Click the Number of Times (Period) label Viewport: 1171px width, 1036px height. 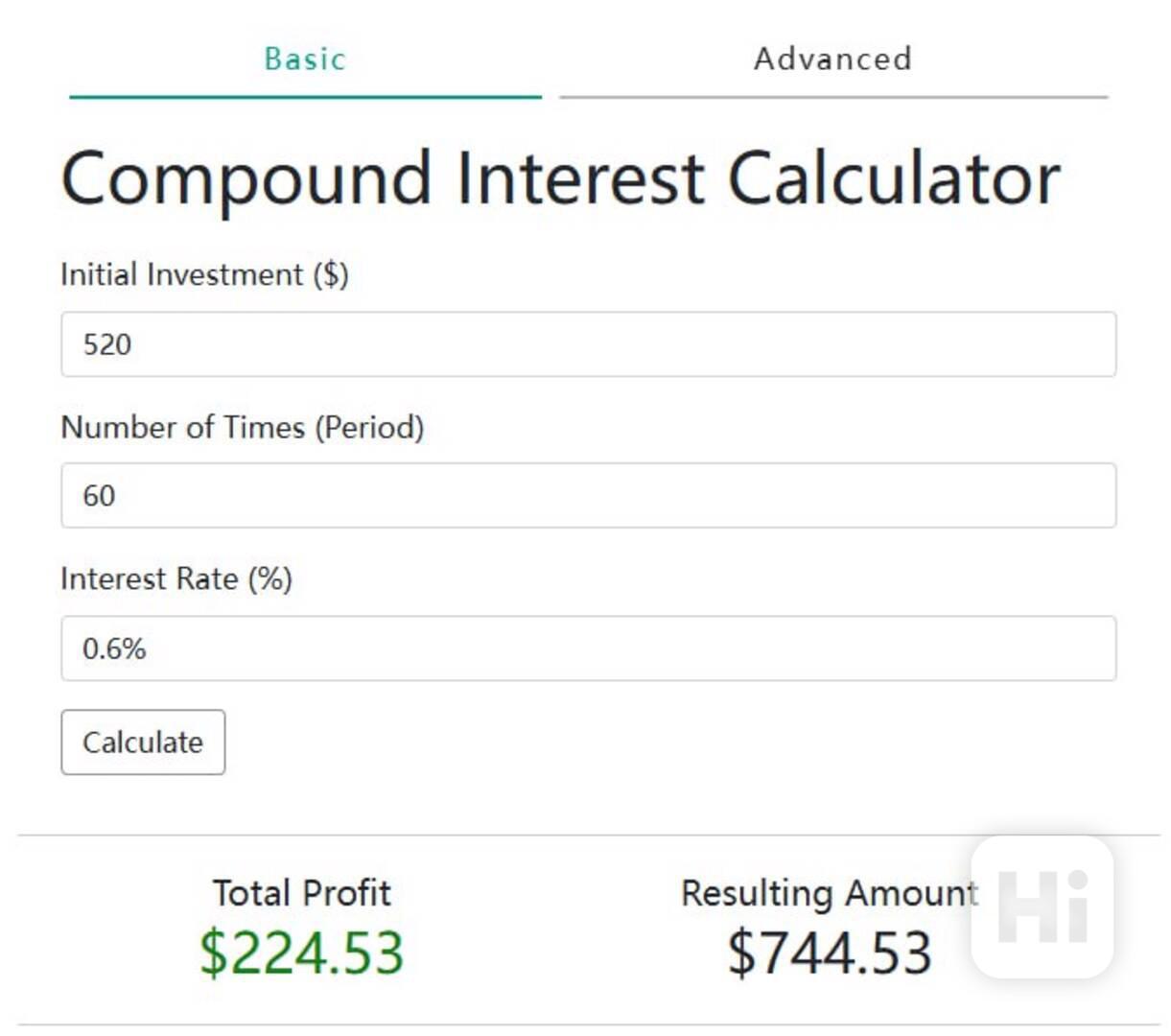[242, 427]
